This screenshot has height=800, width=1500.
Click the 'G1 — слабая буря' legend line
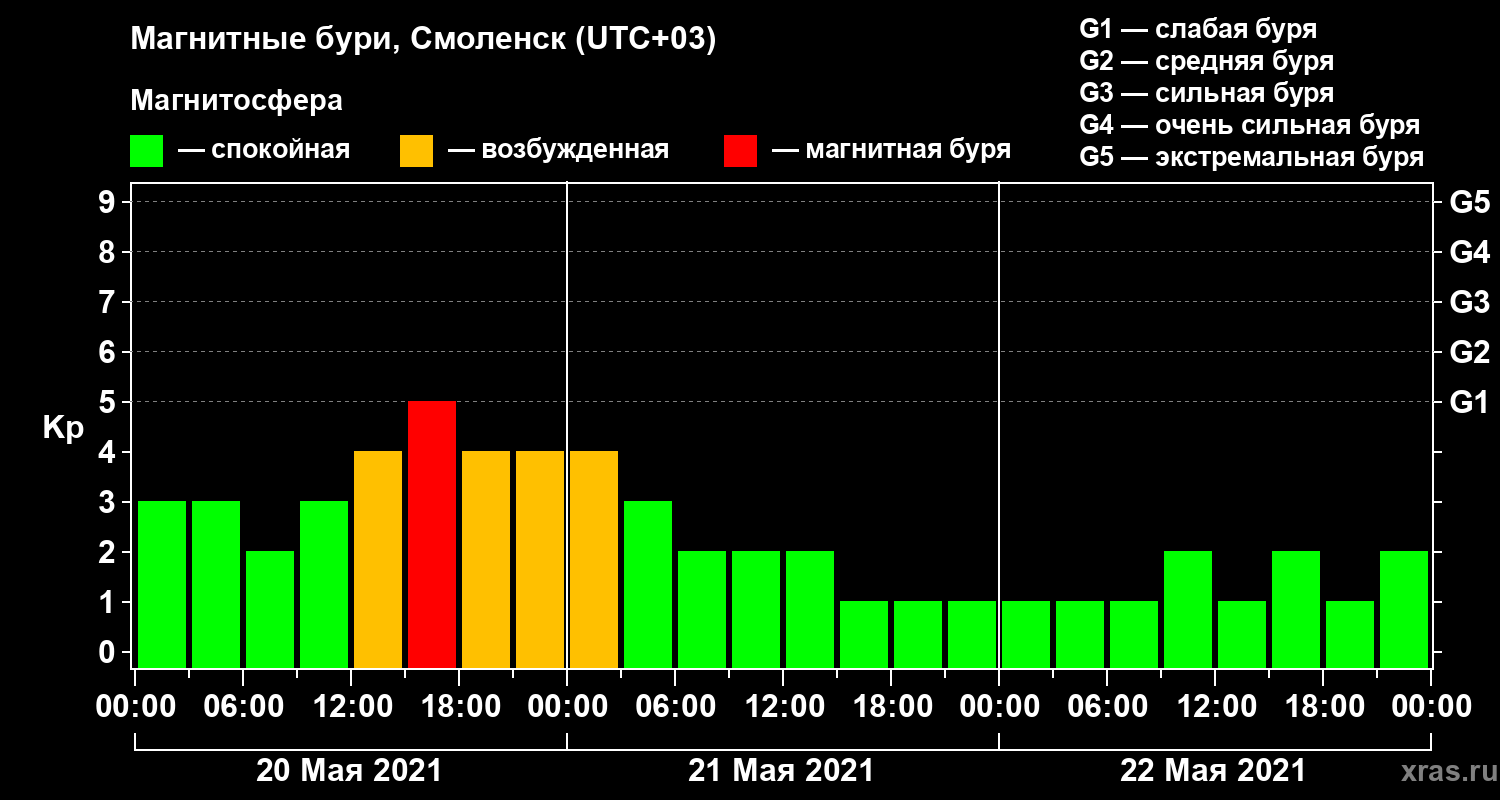tap(1198, 28)
